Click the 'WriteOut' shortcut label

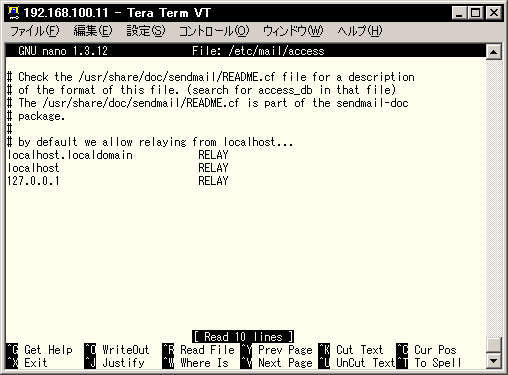click(126, 350)
